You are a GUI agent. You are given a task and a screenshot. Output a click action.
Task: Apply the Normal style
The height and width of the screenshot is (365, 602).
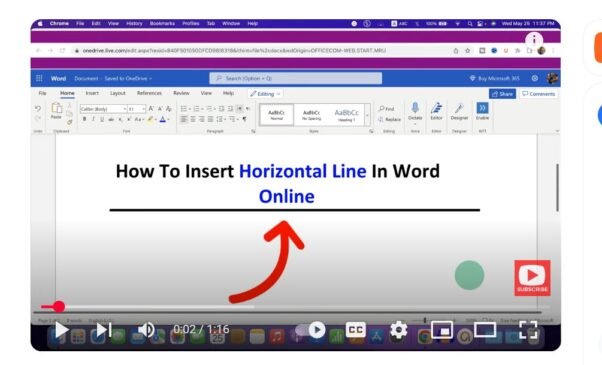click(276, 115)
